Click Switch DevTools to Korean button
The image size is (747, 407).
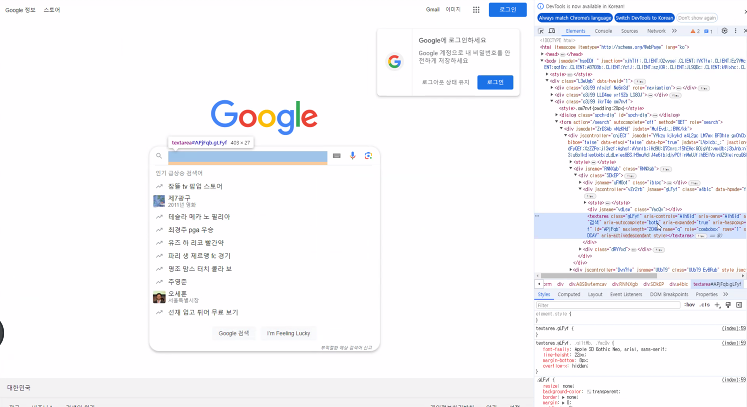644,18
